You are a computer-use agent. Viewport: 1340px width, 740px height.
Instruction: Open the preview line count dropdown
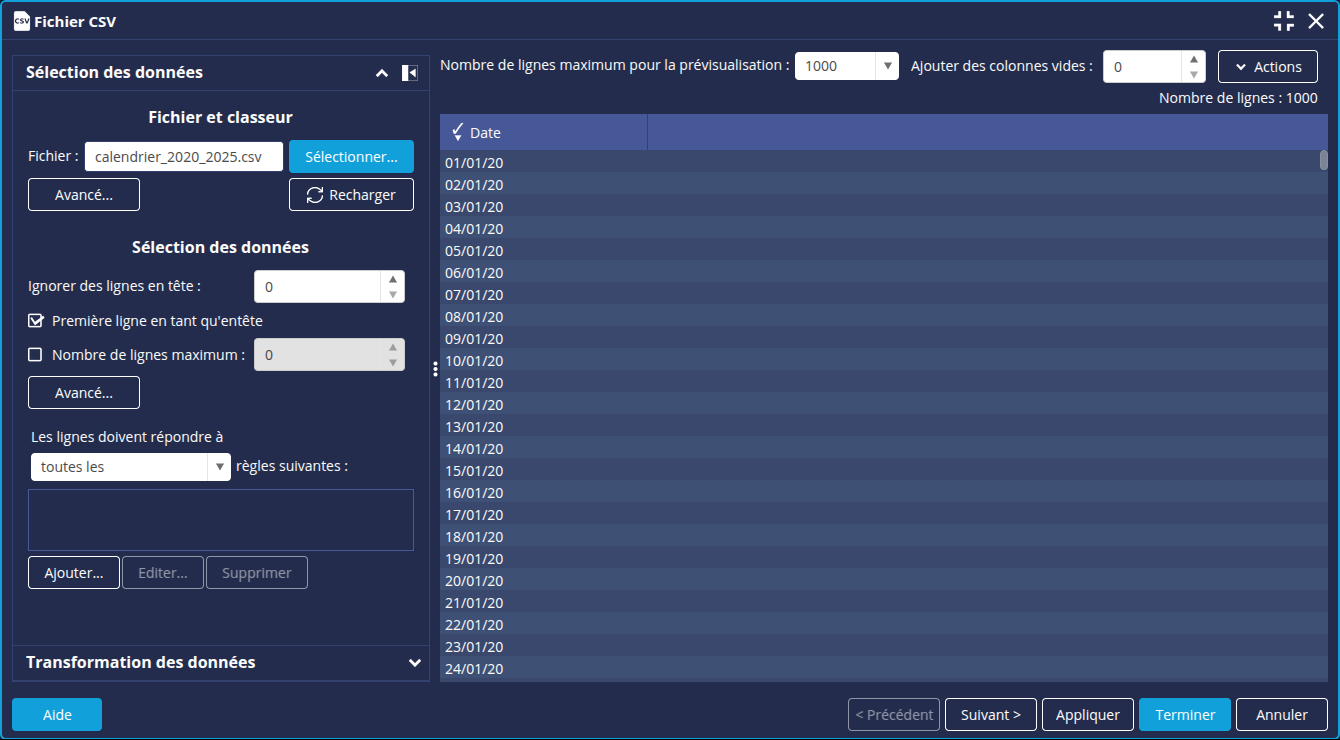[886, 67]
